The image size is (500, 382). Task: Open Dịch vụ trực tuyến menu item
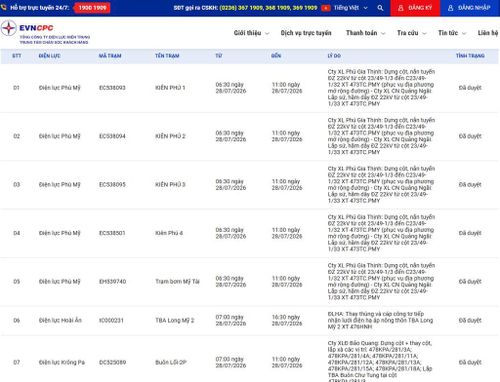point(306,33)
